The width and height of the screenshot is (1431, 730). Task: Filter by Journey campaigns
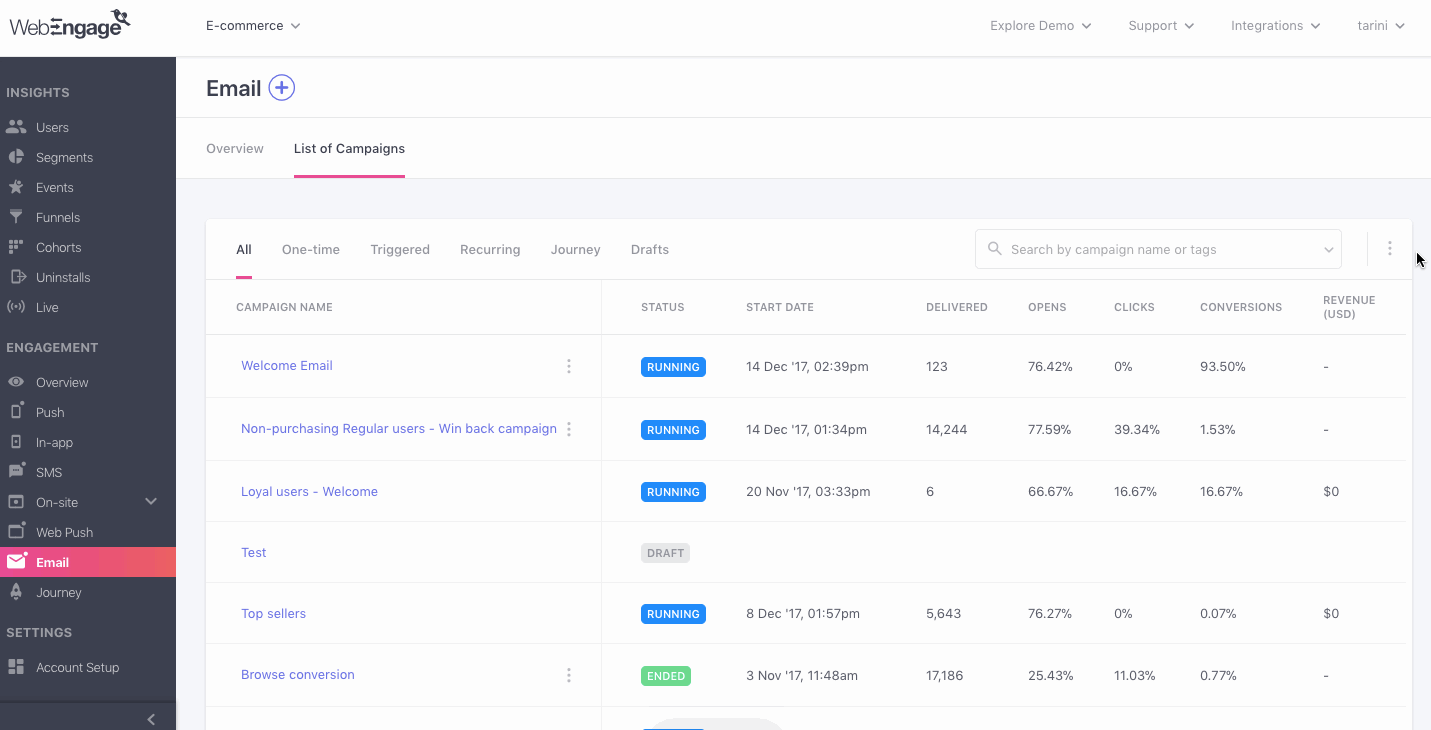point(576,250)
